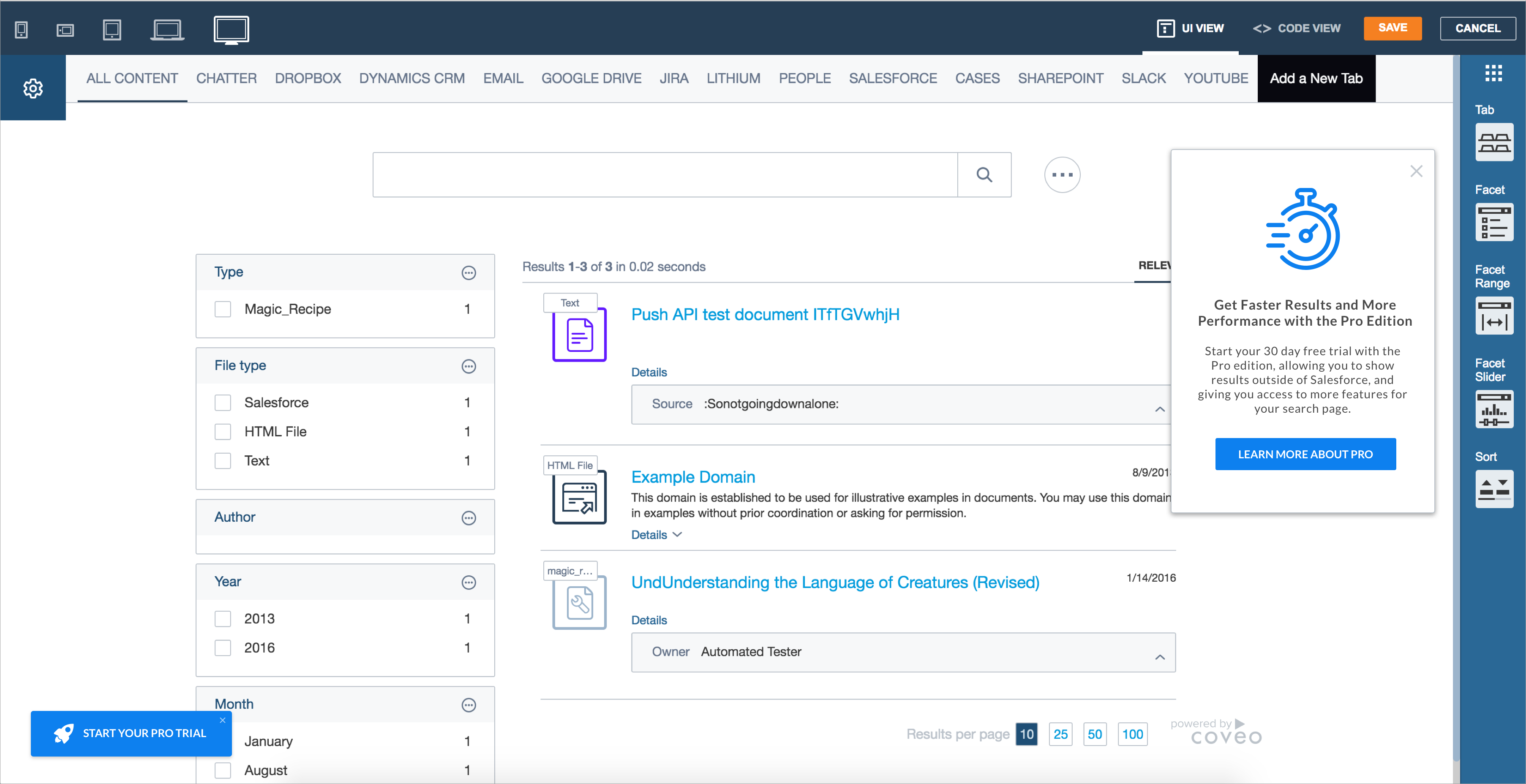Switch to UI View
The height and width of the screenshot is (784, 1526).
coord(1190,28)
